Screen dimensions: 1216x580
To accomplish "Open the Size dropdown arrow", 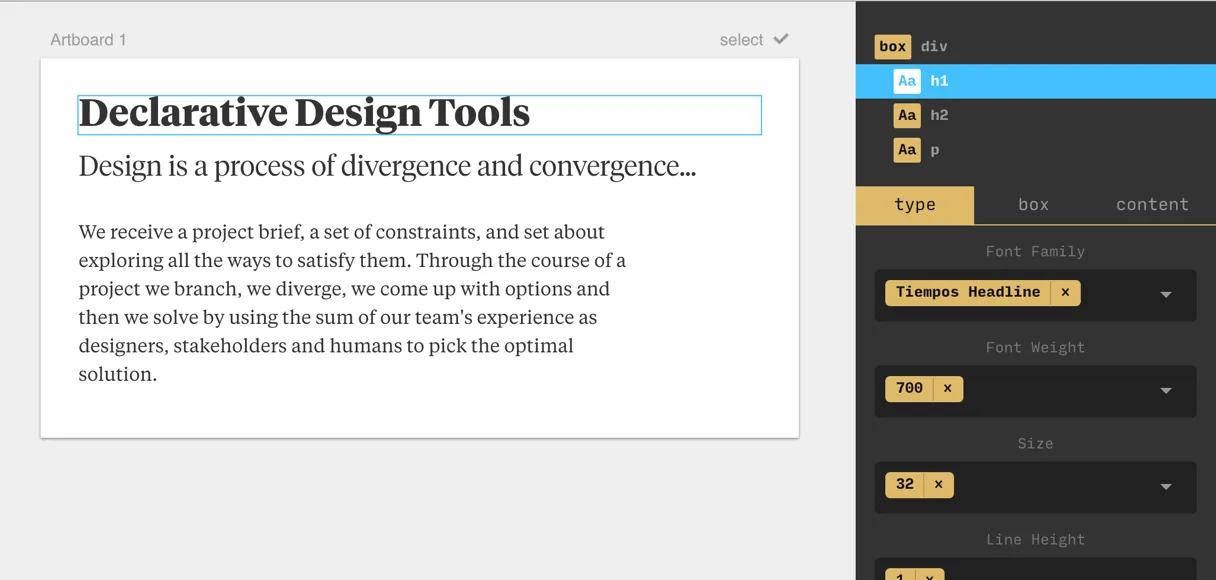I will coord(1165,487).
